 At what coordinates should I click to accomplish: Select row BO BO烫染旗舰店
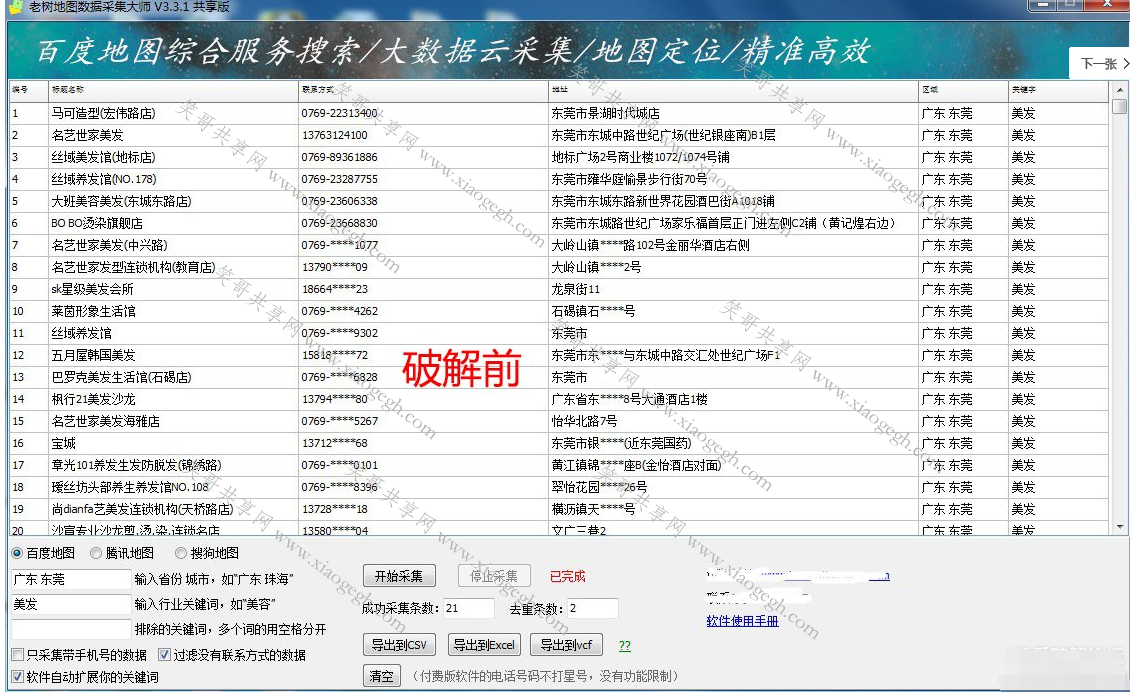tap(559, 223)
